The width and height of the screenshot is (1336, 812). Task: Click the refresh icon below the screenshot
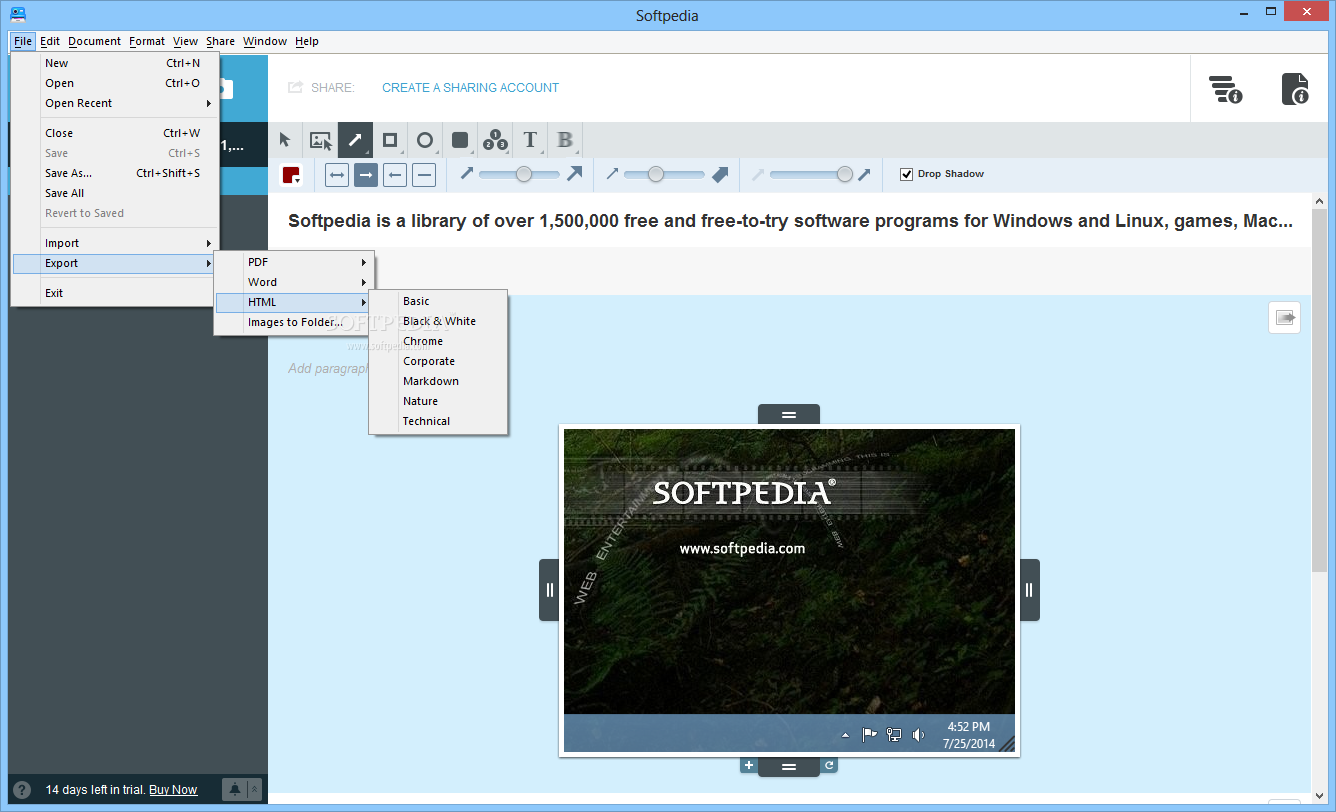click(x=829, y=765)
